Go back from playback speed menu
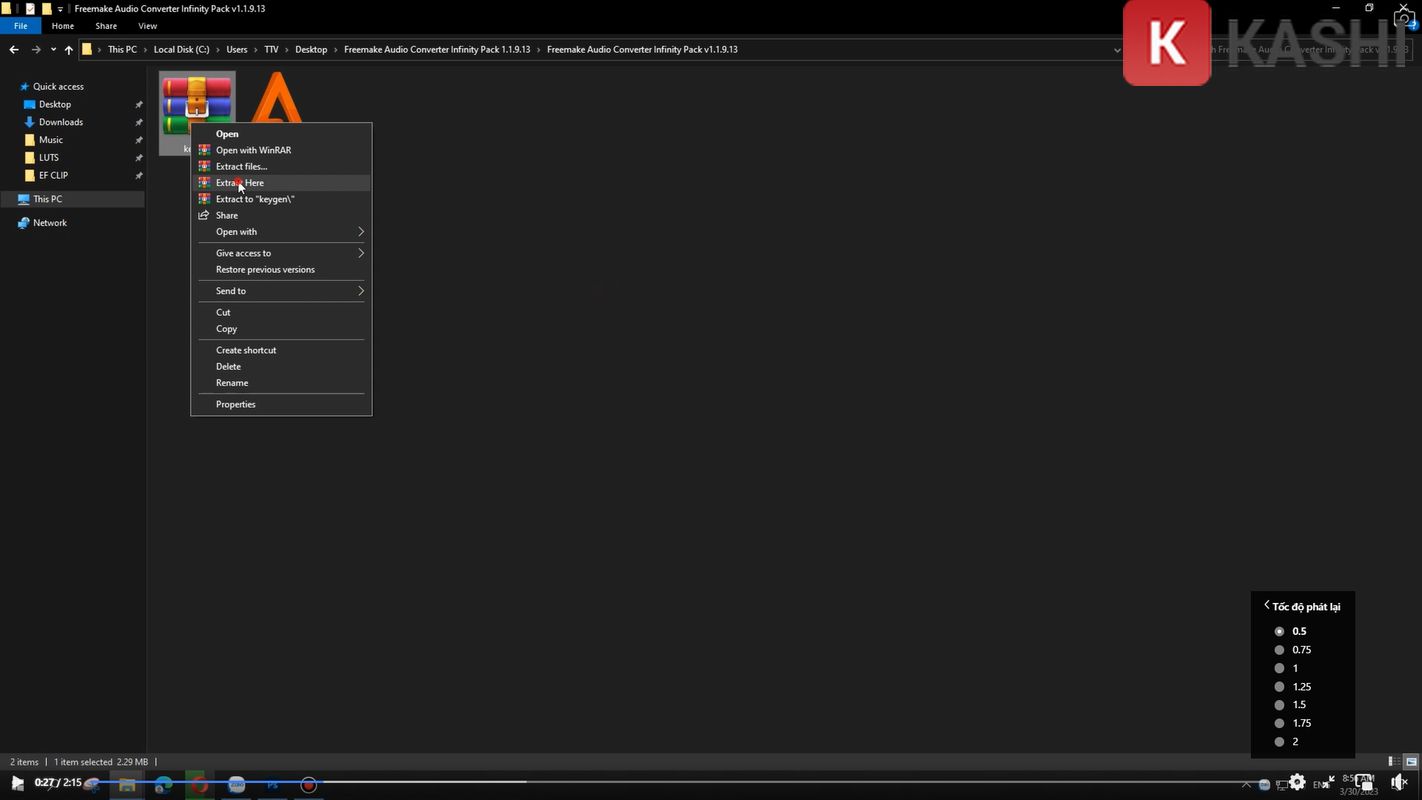The image size is (1422, 800). (x=1266, y=606)
